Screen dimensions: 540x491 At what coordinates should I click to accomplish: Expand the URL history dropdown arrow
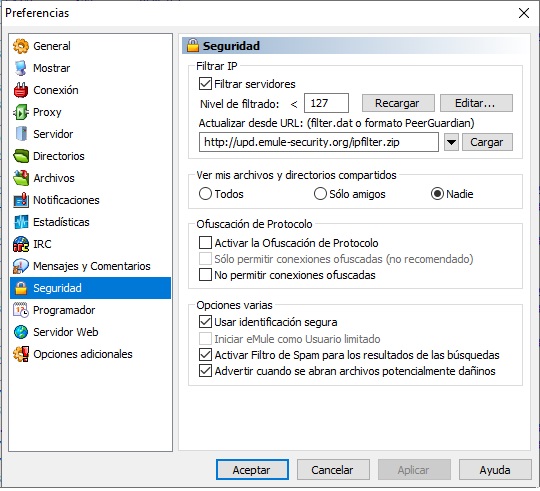point(451,142)
